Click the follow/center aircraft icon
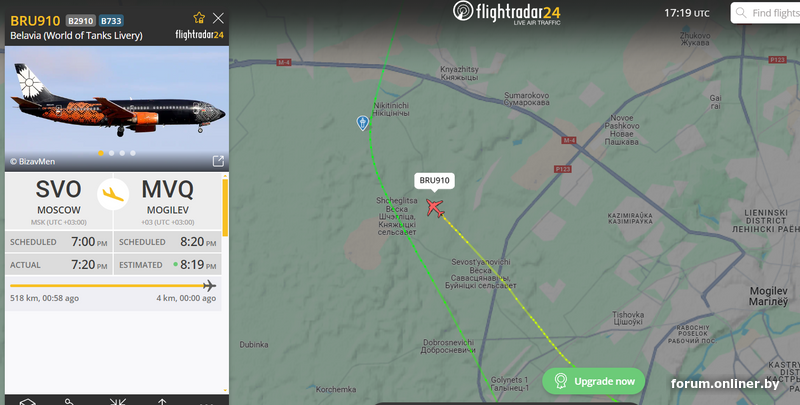 click(x=118, y=402)
